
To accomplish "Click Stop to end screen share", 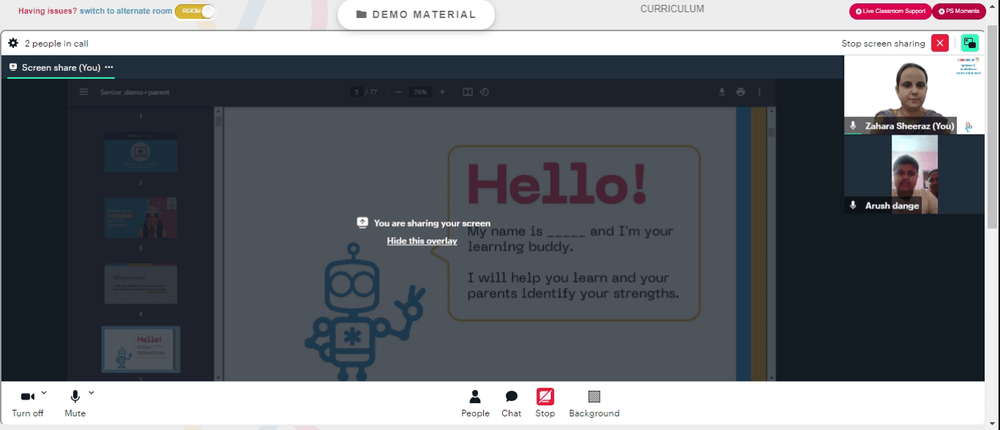I will tap(545, 404).
